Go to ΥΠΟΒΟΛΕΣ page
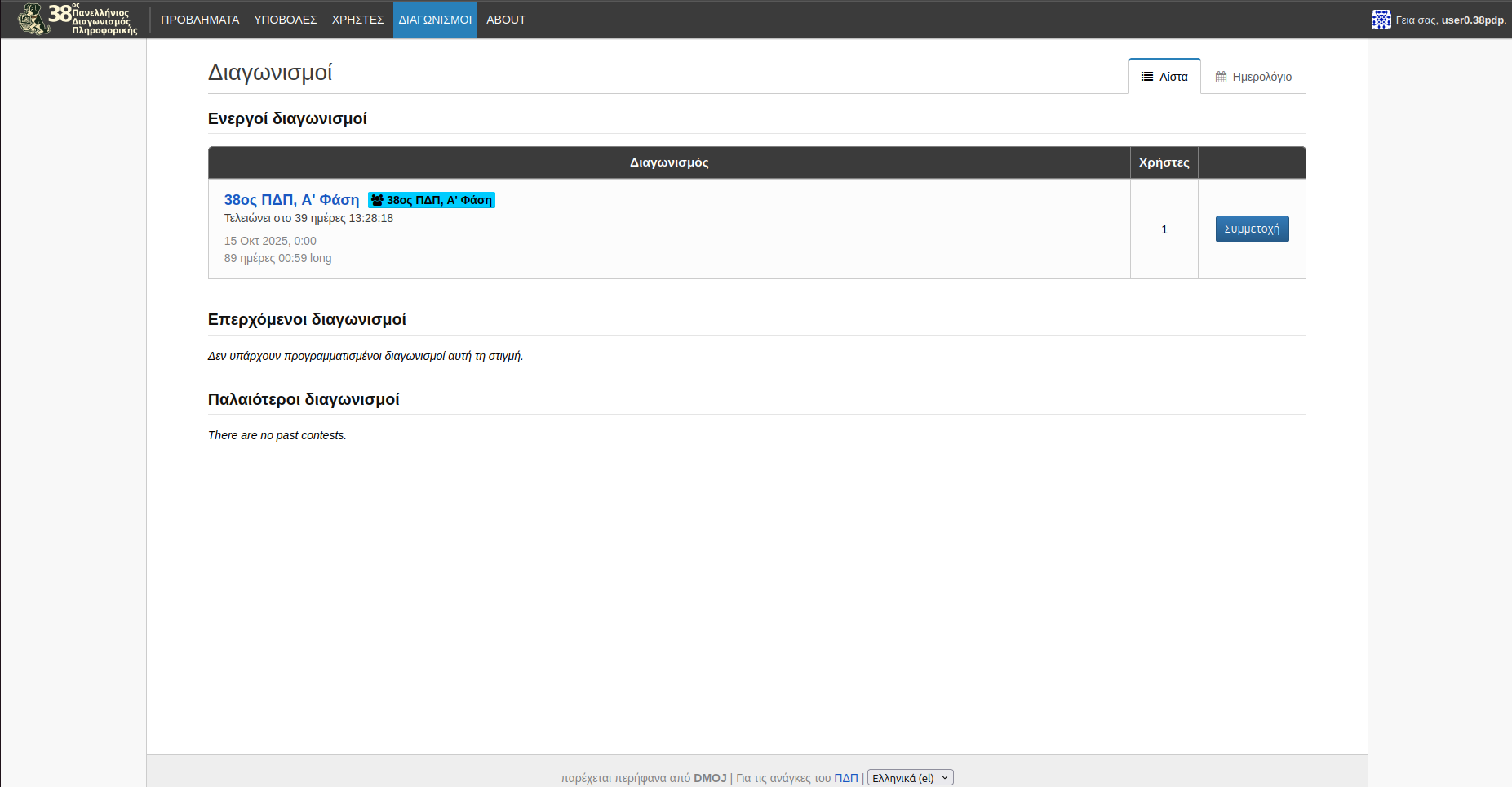1512x787 pixels. pos(285,20)
